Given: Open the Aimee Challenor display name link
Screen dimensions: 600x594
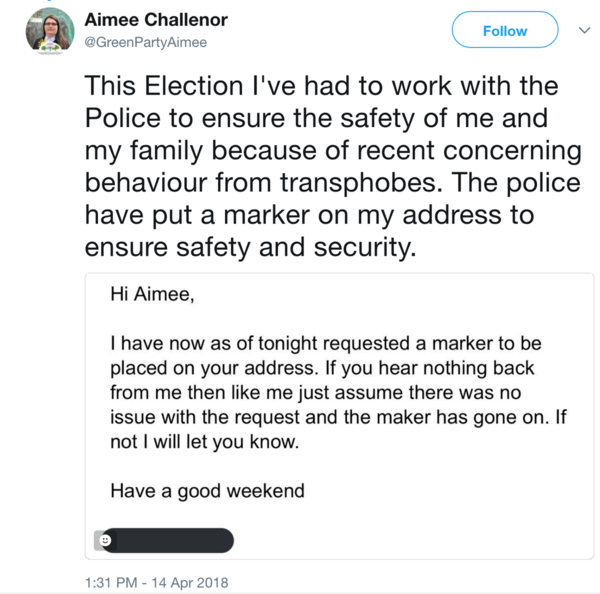Looking at the screenshot, I should (x=169, y=20).
